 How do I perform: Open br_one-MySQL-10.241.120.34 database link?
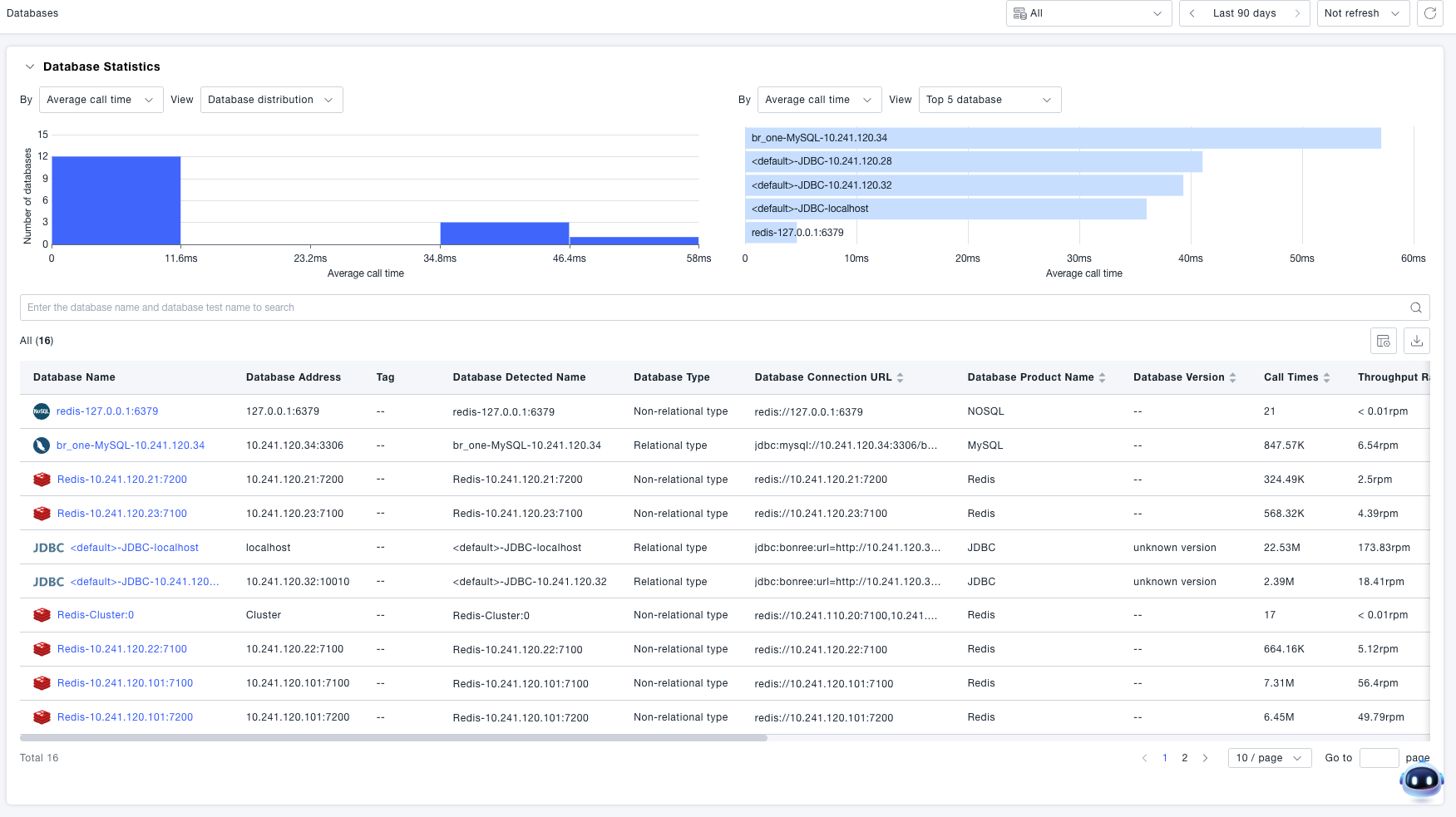(x=131, y=445)
